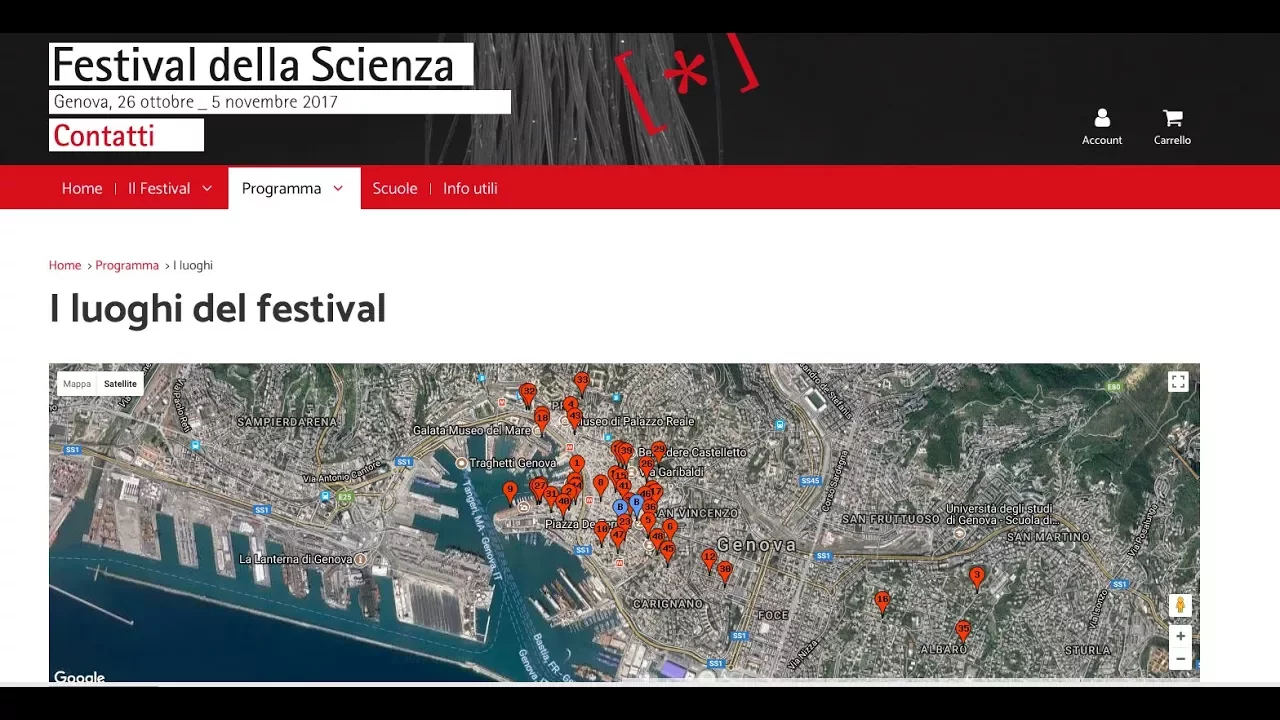The height and width of the screenshot is (720, 1280).
Task: Select map marker number 6
Action: click(x=670, y=530)
